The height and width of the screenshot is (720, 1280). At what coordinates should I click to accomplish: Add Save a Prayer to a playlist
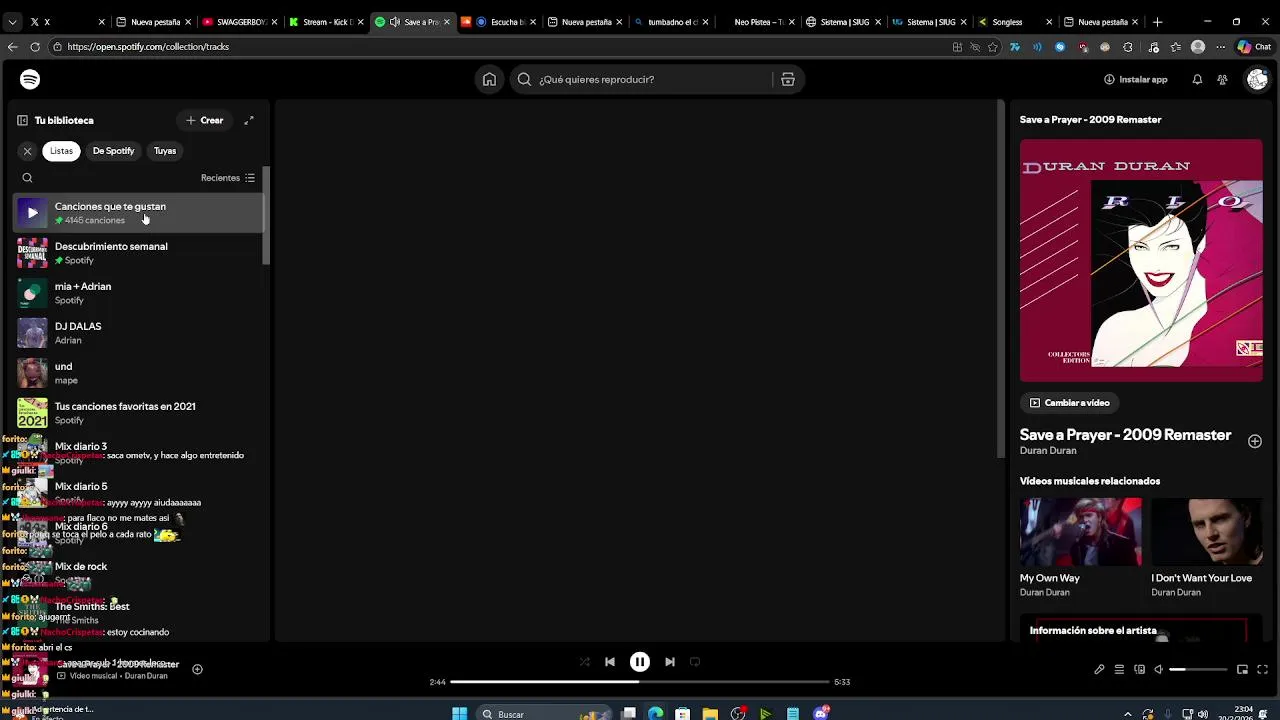[1255, 441]
